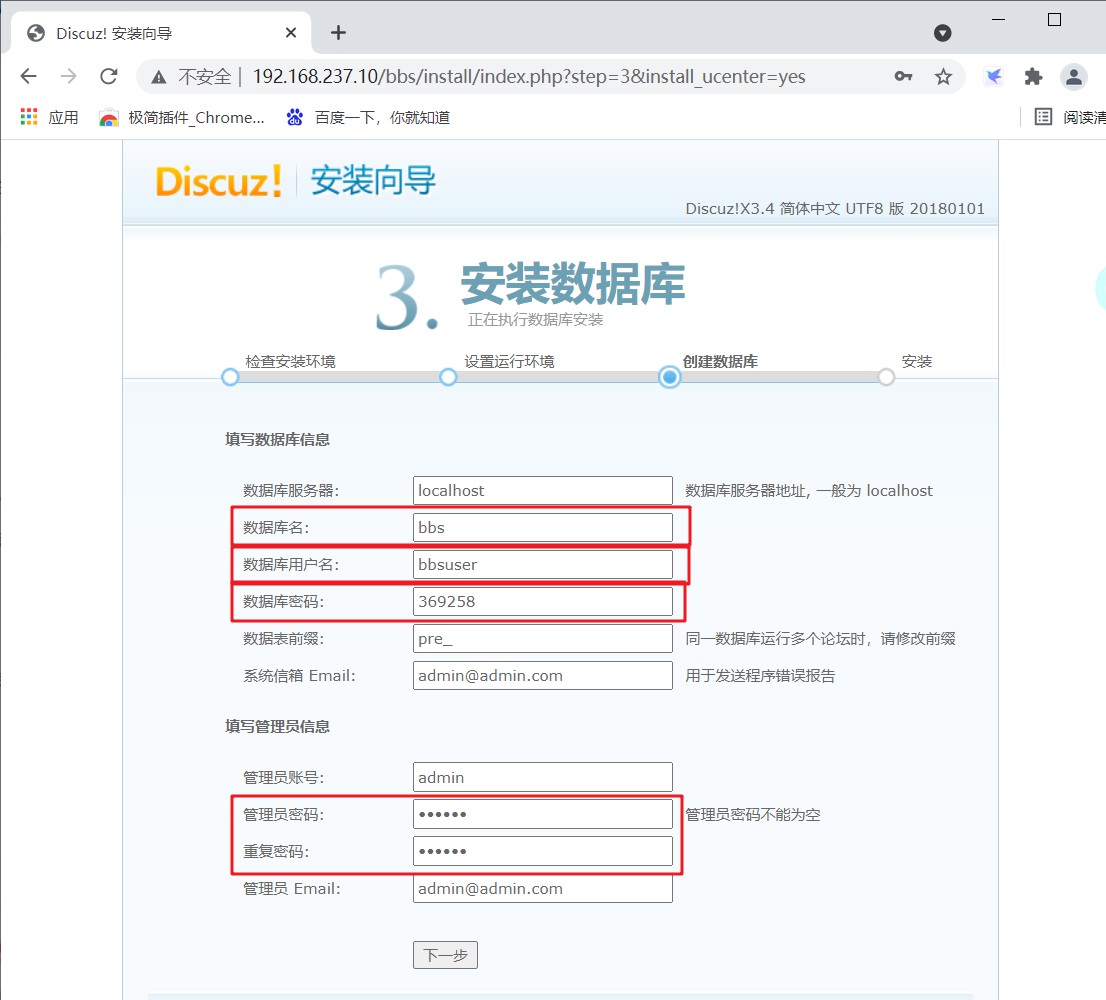Click the Discuz! logo
Screen dimensions: 1106x1000
(219, 181)
